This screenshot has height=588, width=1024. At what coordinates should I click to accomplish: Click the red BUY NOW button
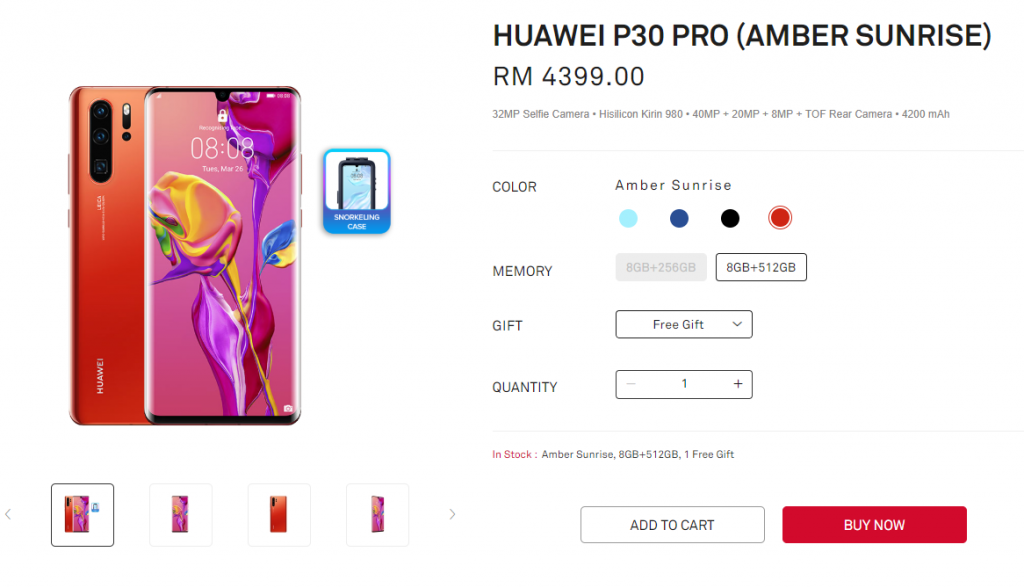874,525
